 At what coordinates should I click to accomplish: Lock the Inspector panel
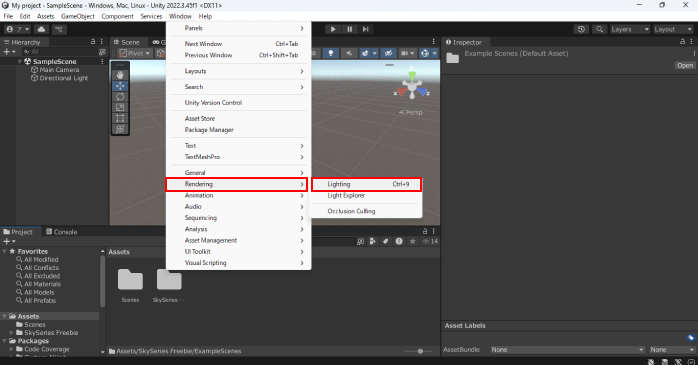682,41
